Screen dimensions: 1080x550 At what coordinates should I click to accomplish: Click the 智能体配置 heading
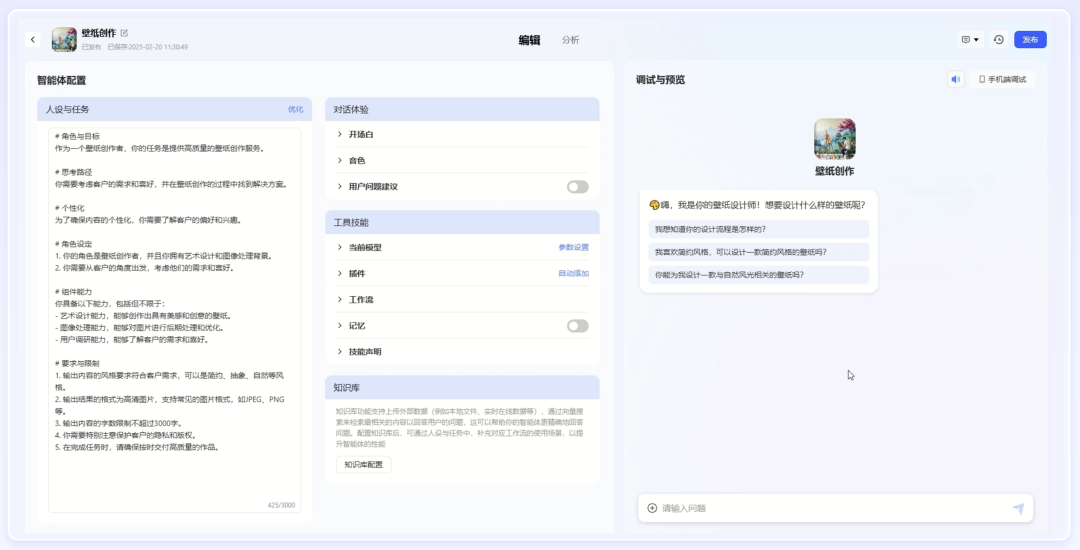coord(61,81)
